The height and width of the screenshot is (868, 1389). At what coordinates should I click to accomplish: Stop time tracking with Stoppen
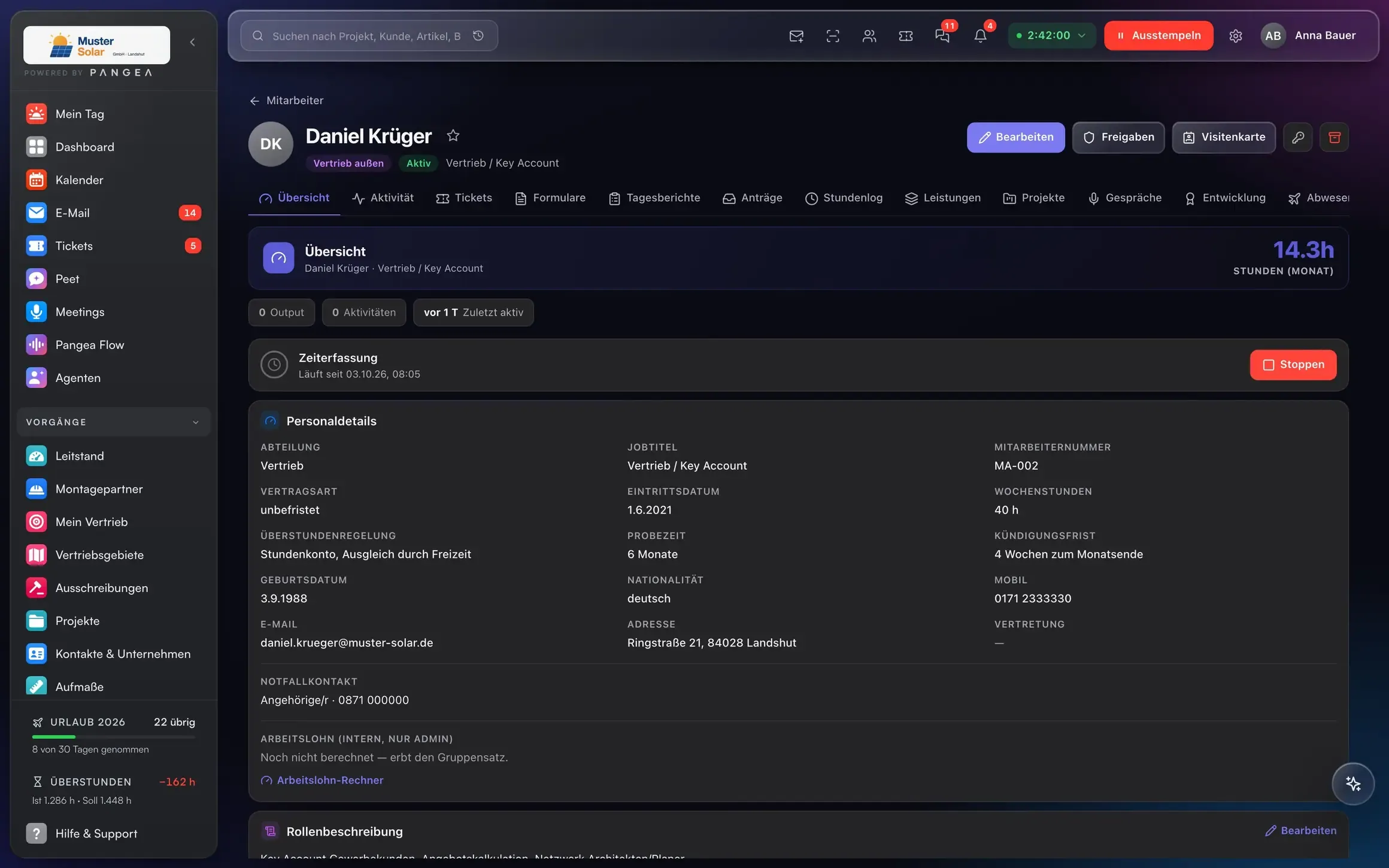[x=1293, y=365]
